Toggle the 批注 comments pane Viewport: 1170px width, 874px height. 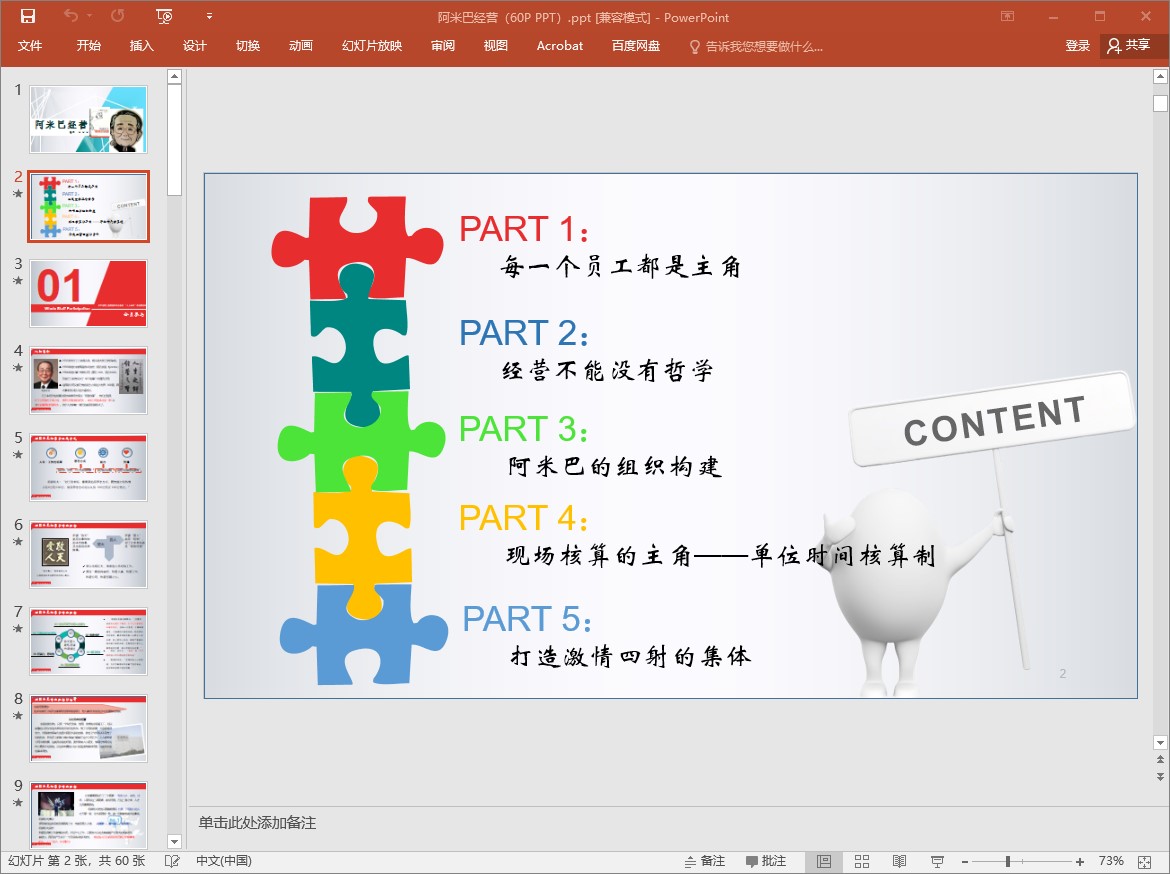765,861
